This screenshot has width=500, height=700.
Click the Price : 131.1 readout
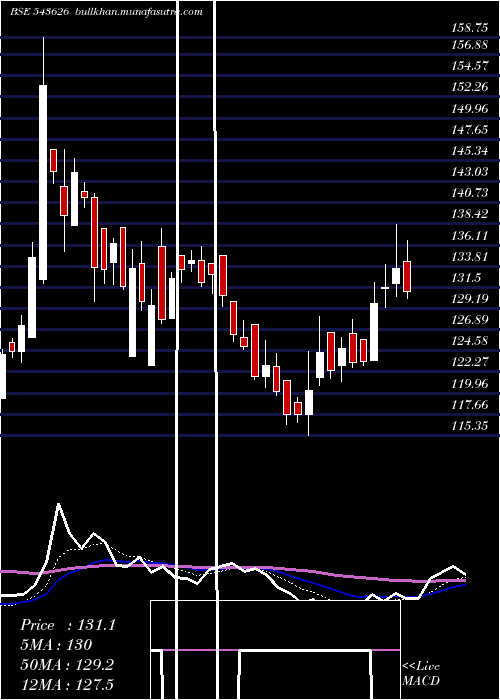tap(68, 625)
